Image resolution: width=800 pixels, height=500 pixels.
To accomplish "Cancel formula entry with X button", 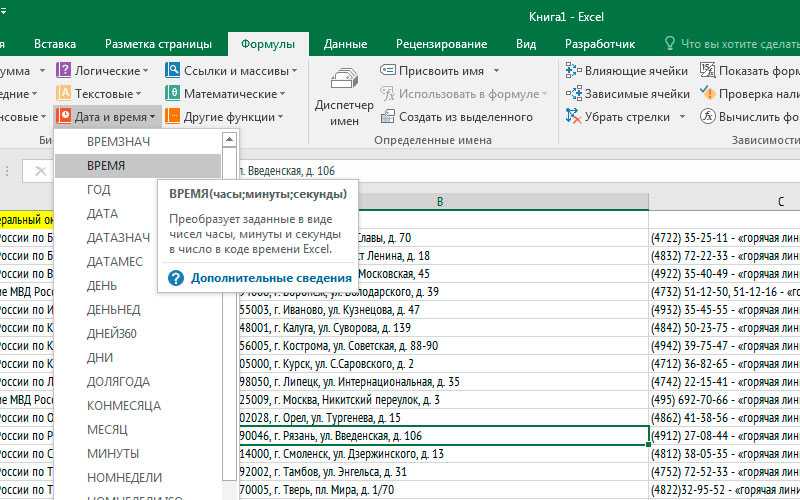I will coord(40,171).
